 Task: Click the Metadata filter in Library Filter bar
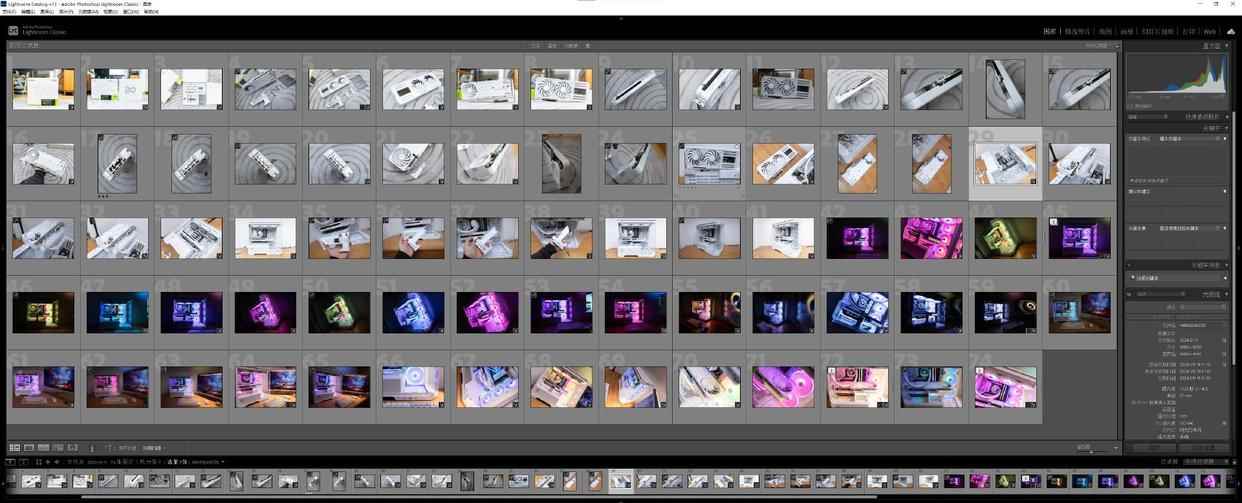(571, 45)
